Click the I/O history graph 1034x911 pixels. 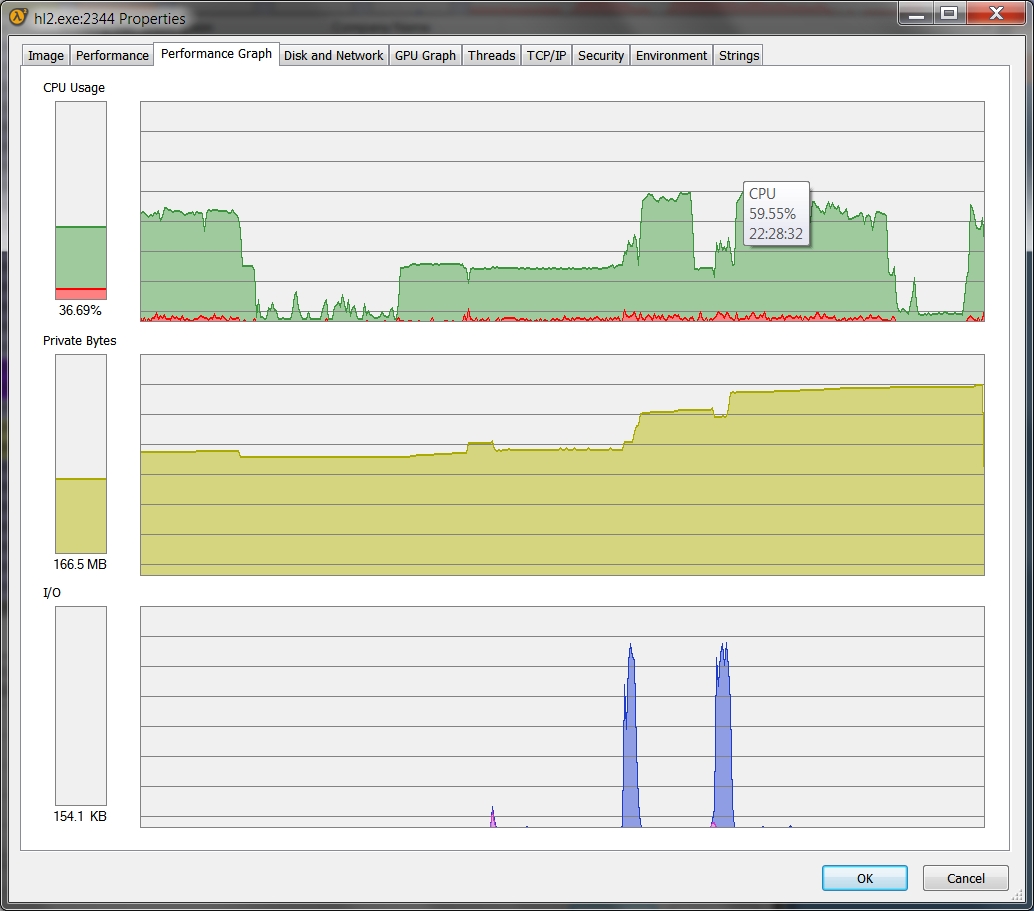(x=563, y=717)
